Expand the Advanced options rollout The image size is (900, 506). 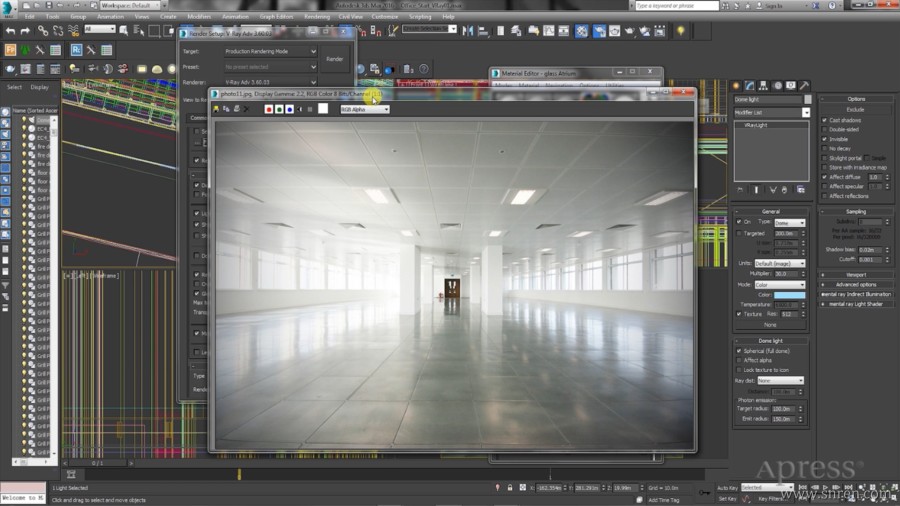tap(855, 285)
